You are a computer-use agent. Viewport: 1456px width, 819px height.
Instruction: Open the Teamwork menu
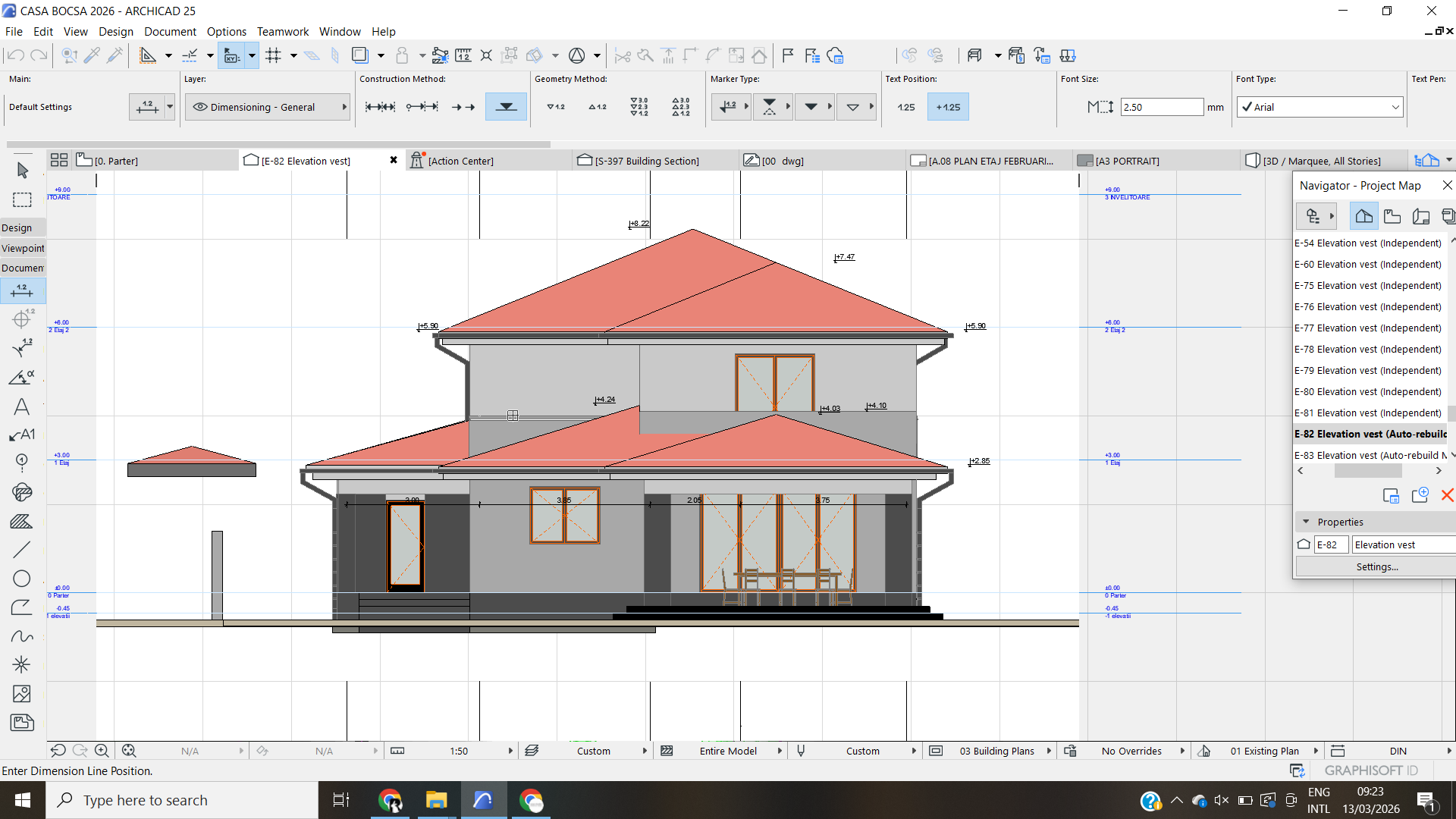point(282,31)
